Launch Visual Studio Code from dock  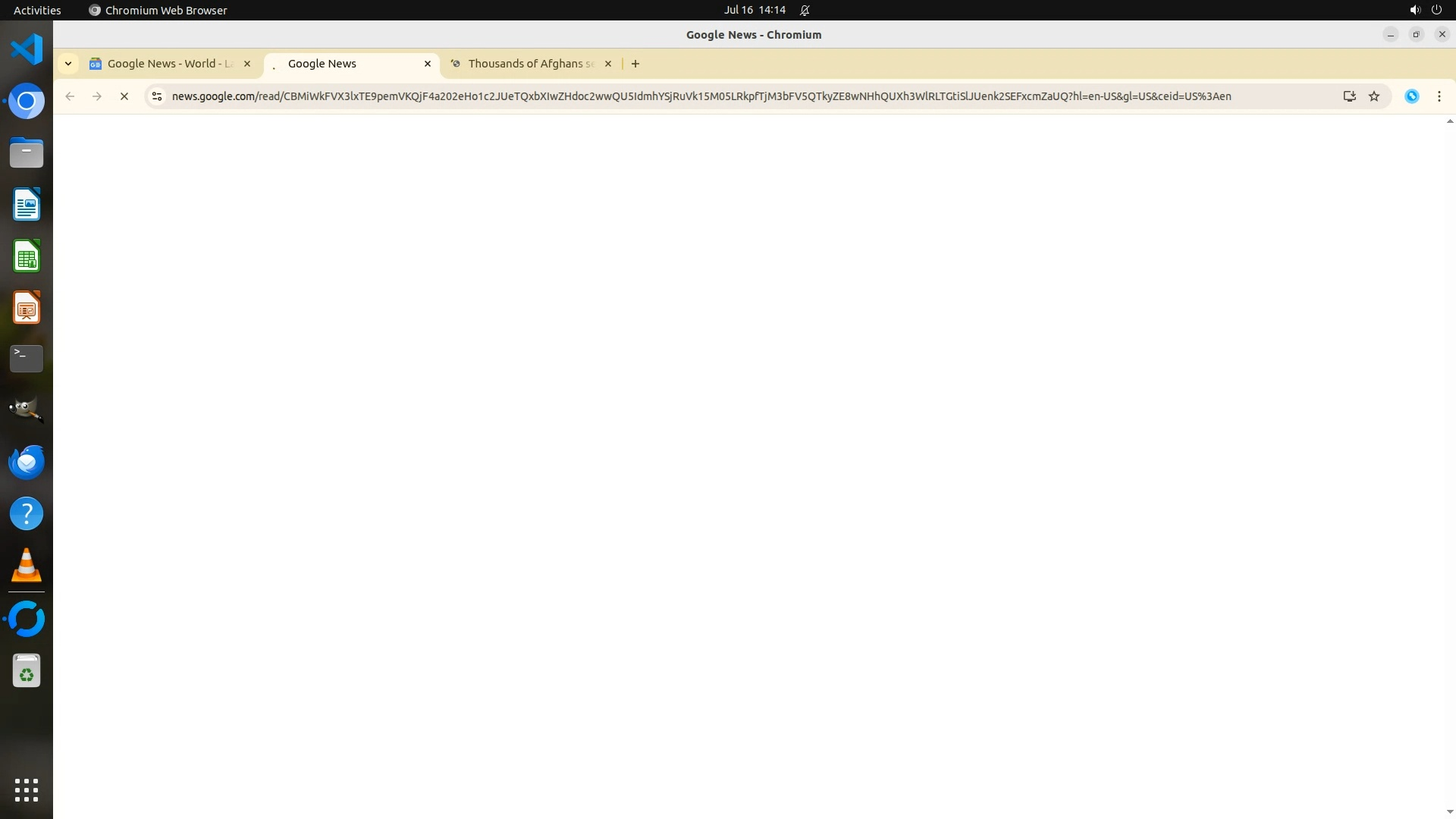pyautogui.click(x=27, y=49)
